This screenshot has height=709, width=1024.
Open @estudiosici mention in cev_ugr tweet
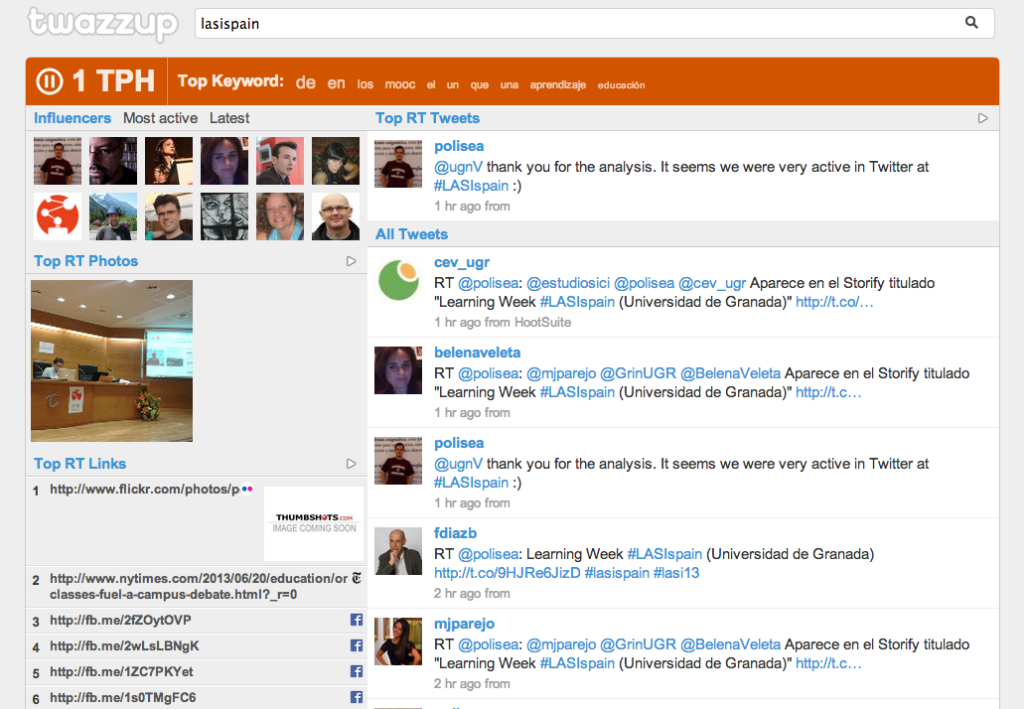point(568,283)
